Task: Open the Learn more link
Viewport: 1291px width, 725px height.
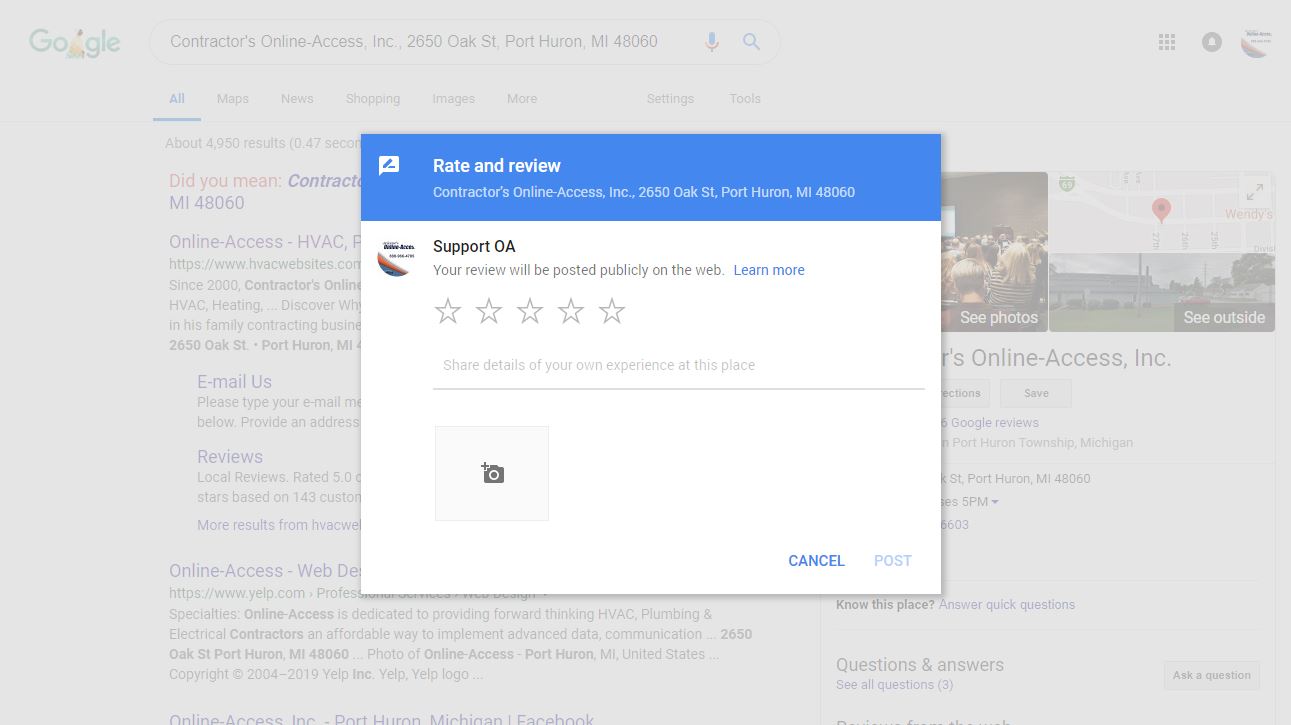Action: [x=768, y=270]
